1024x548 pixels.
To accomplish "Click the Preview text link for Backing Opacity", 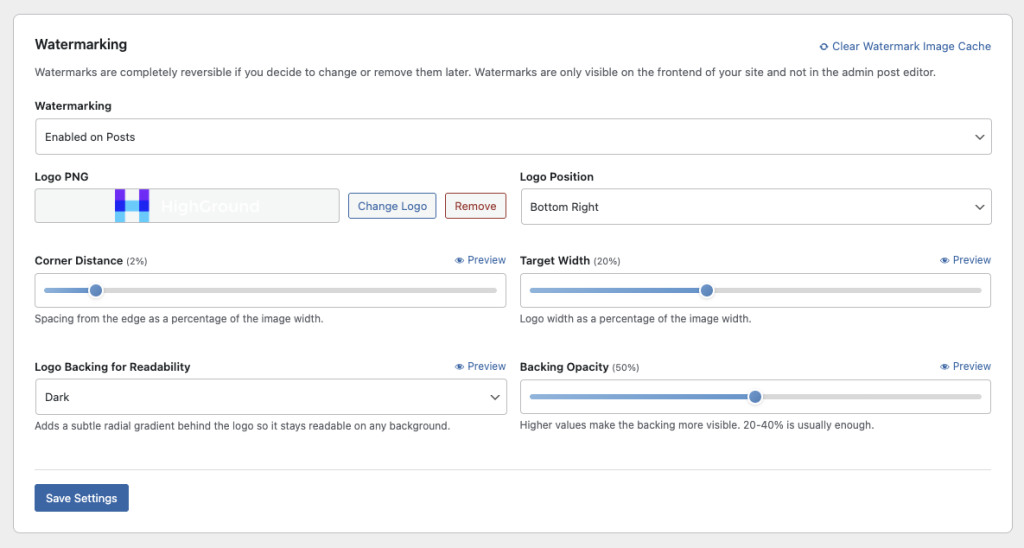I will 971,366.
